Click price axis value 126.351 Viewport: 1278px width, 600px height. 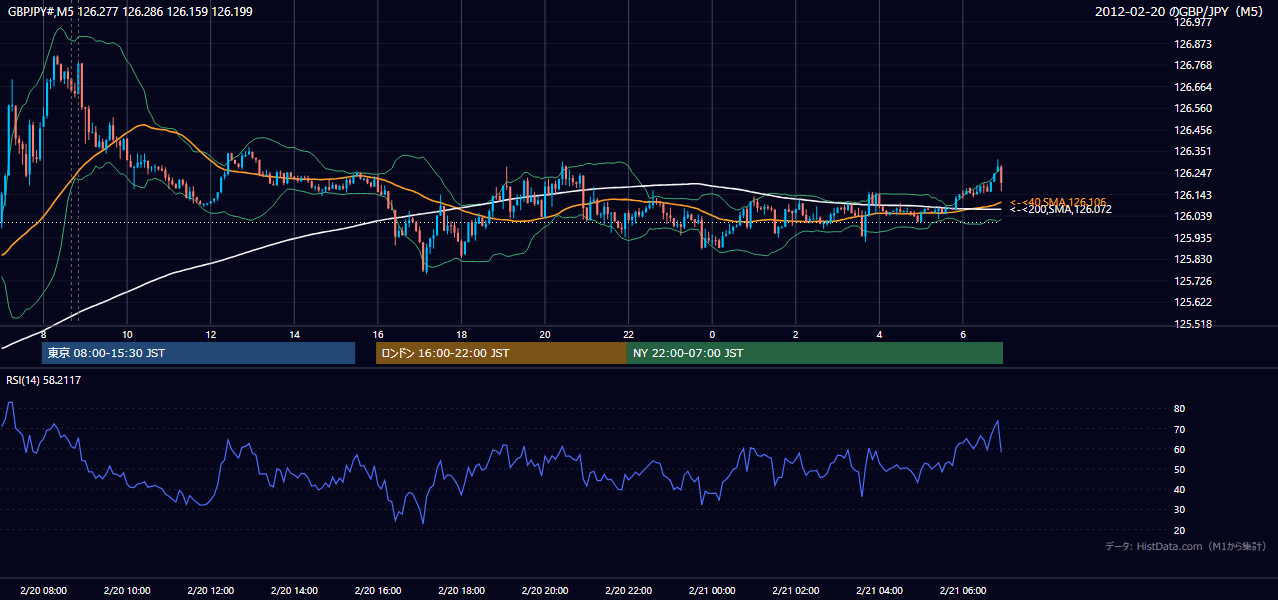(1193, 152)
